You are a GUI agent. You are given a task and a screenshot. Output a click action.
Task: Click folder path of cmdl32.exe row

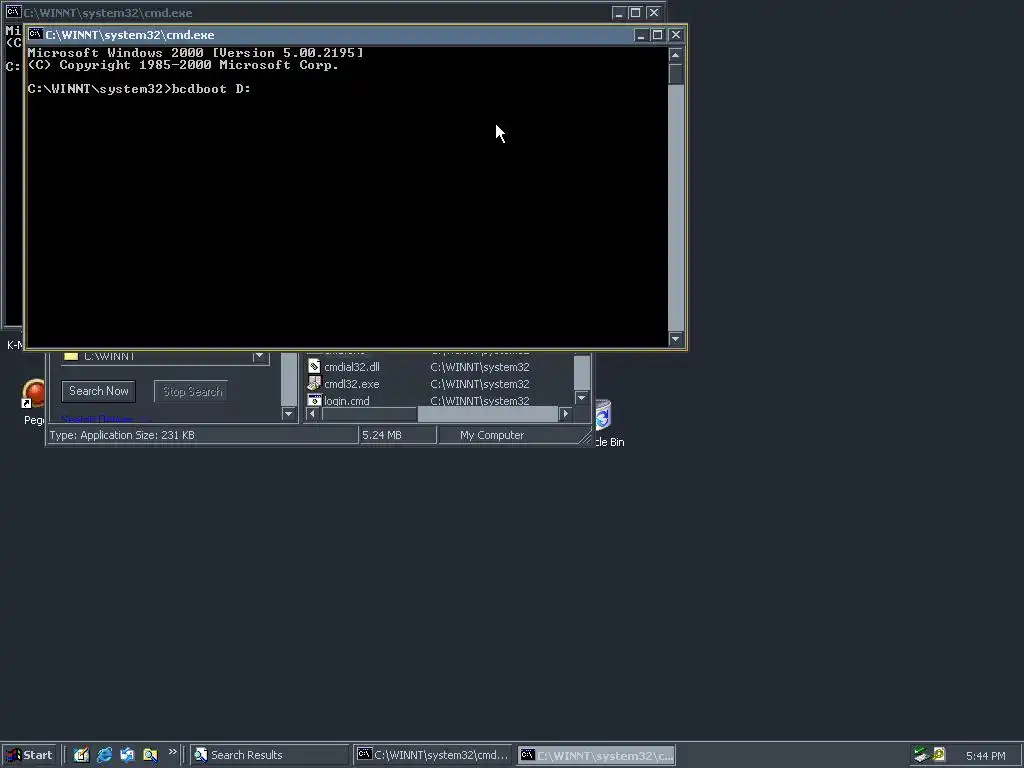pos(480,384)
